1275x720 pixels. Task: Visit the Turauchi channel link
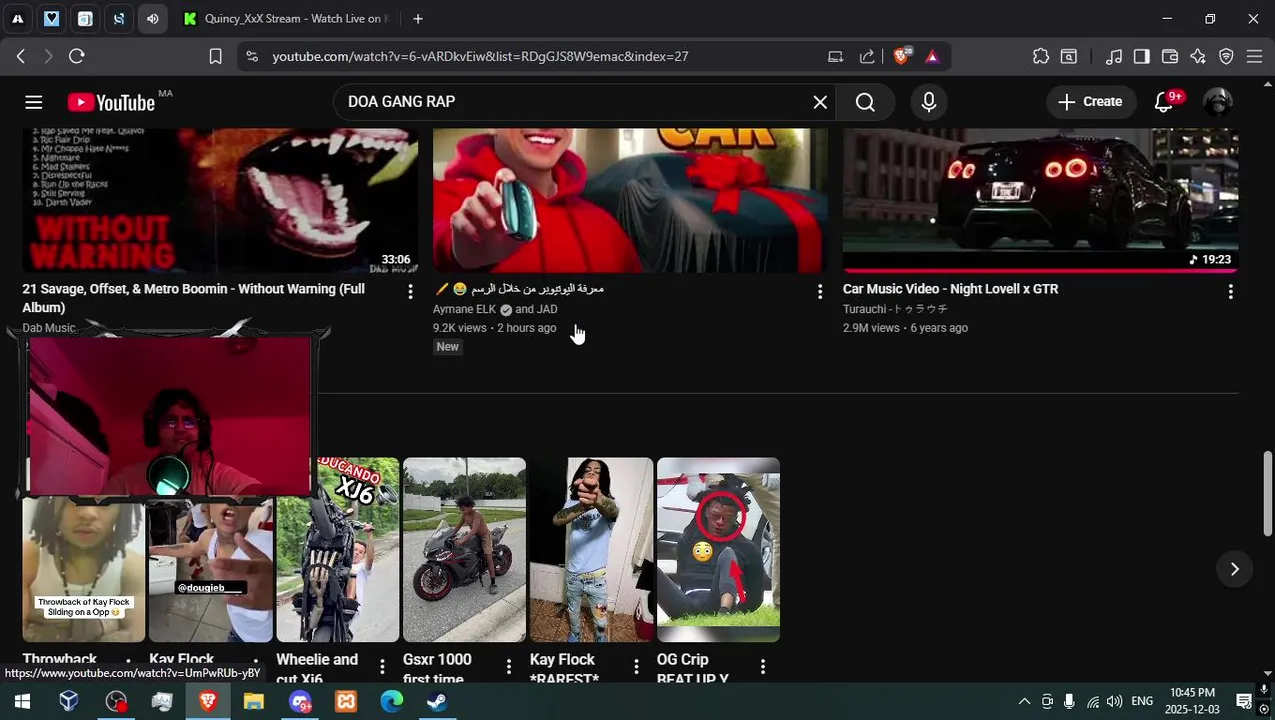(895, 309)
